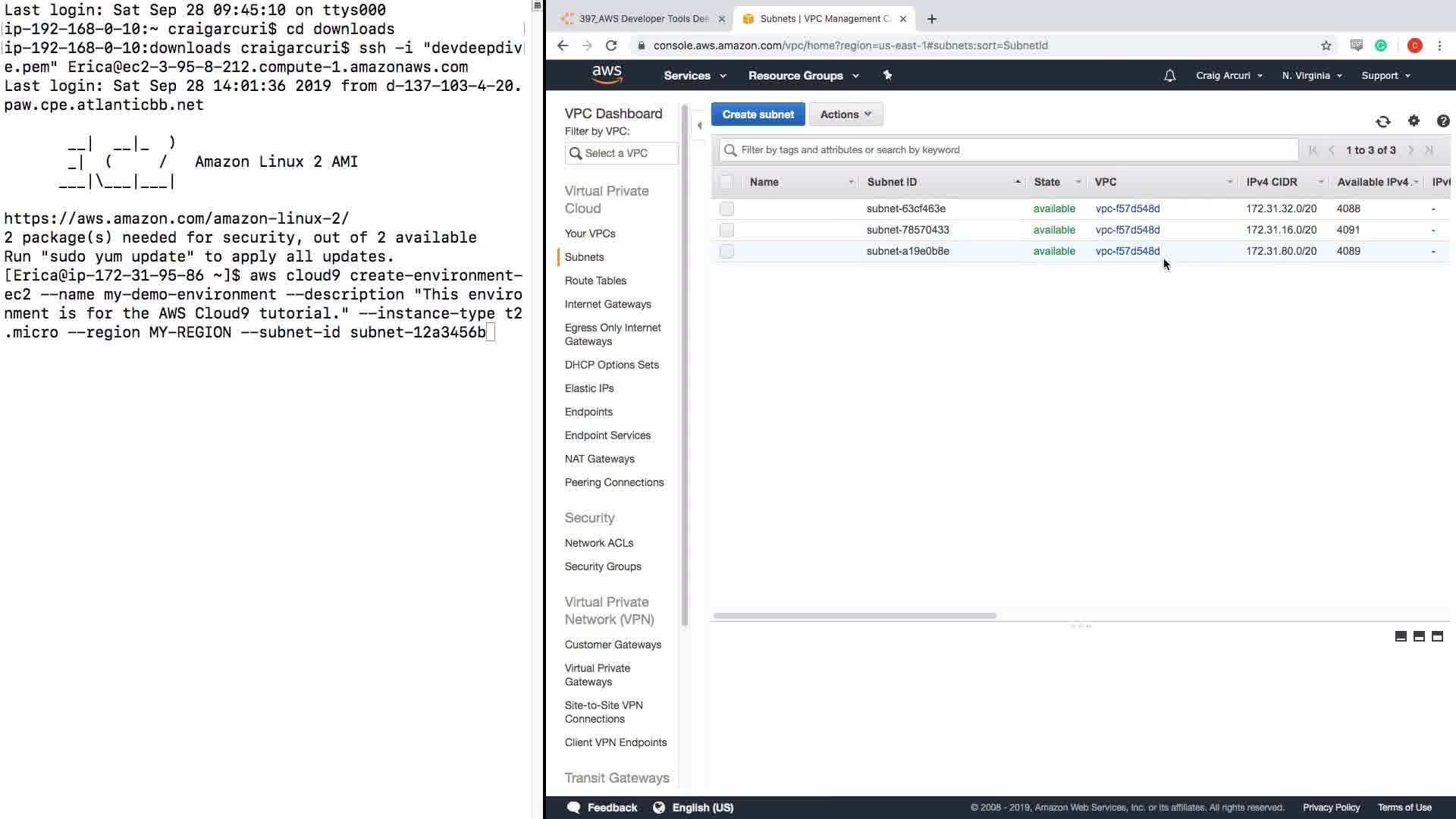Bookmark page with star icon
1456x819 pixels.
[x=1326, y=45]
